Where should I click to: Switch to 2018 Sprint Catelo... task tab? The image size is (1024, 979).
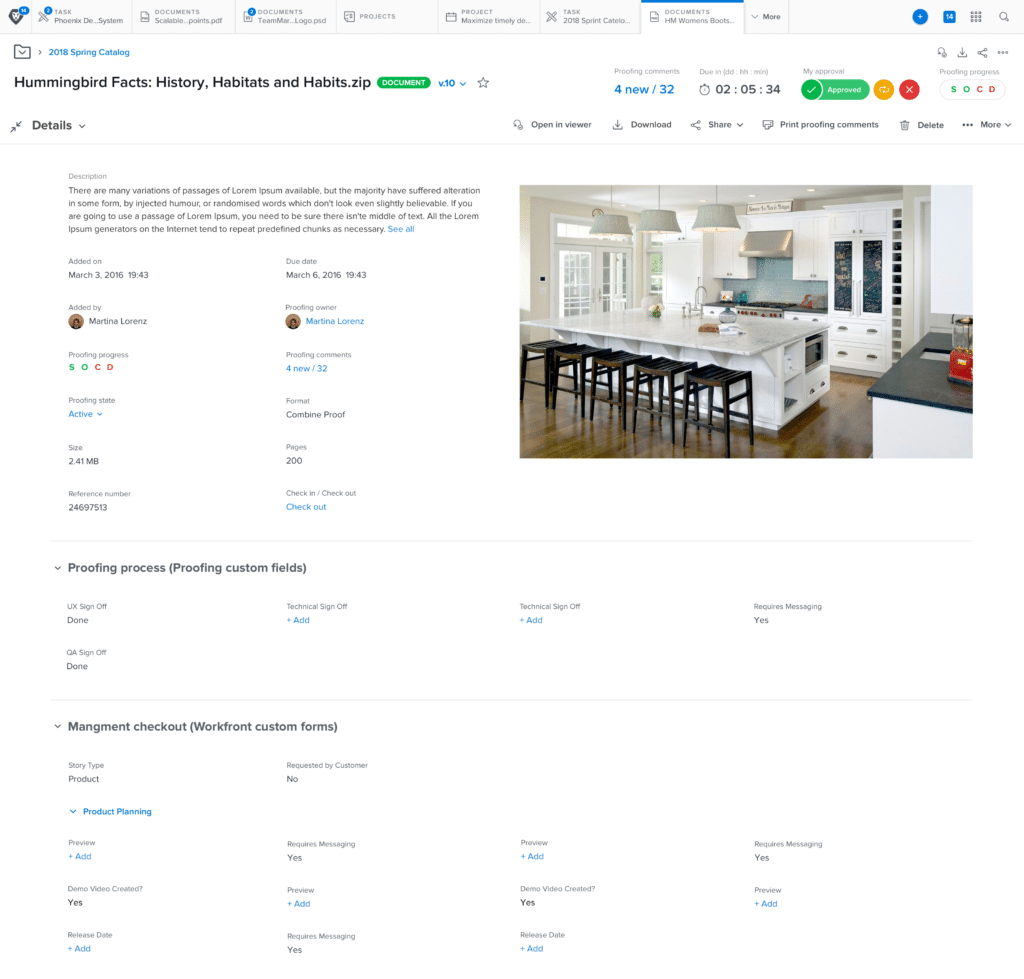click(x=590, y=16)
